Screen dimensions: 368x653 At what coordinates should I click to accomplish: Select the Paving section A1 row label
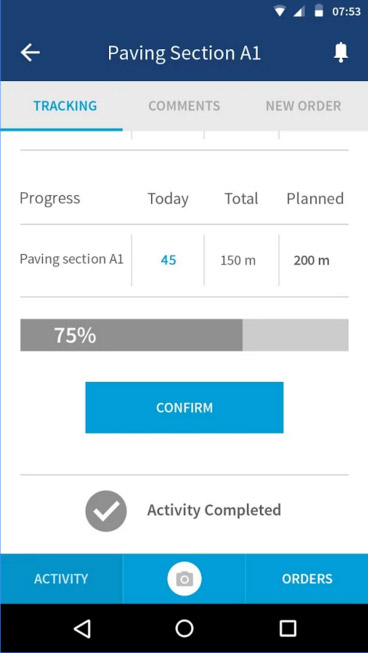[x=72, y=259]
